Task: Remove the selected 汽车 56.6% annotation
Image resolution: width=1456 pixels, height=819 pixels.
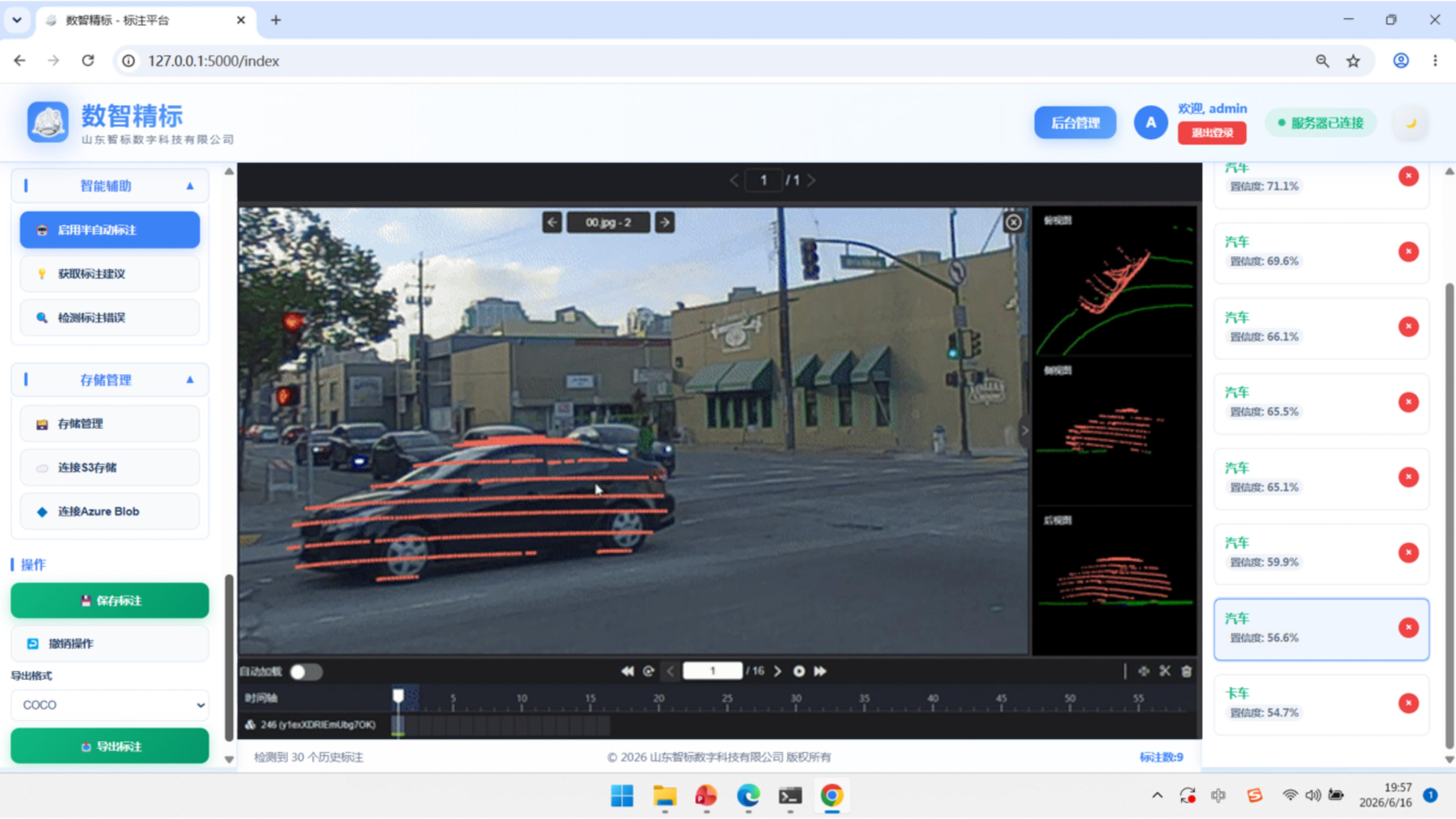Action: (x=1408, y=628)
